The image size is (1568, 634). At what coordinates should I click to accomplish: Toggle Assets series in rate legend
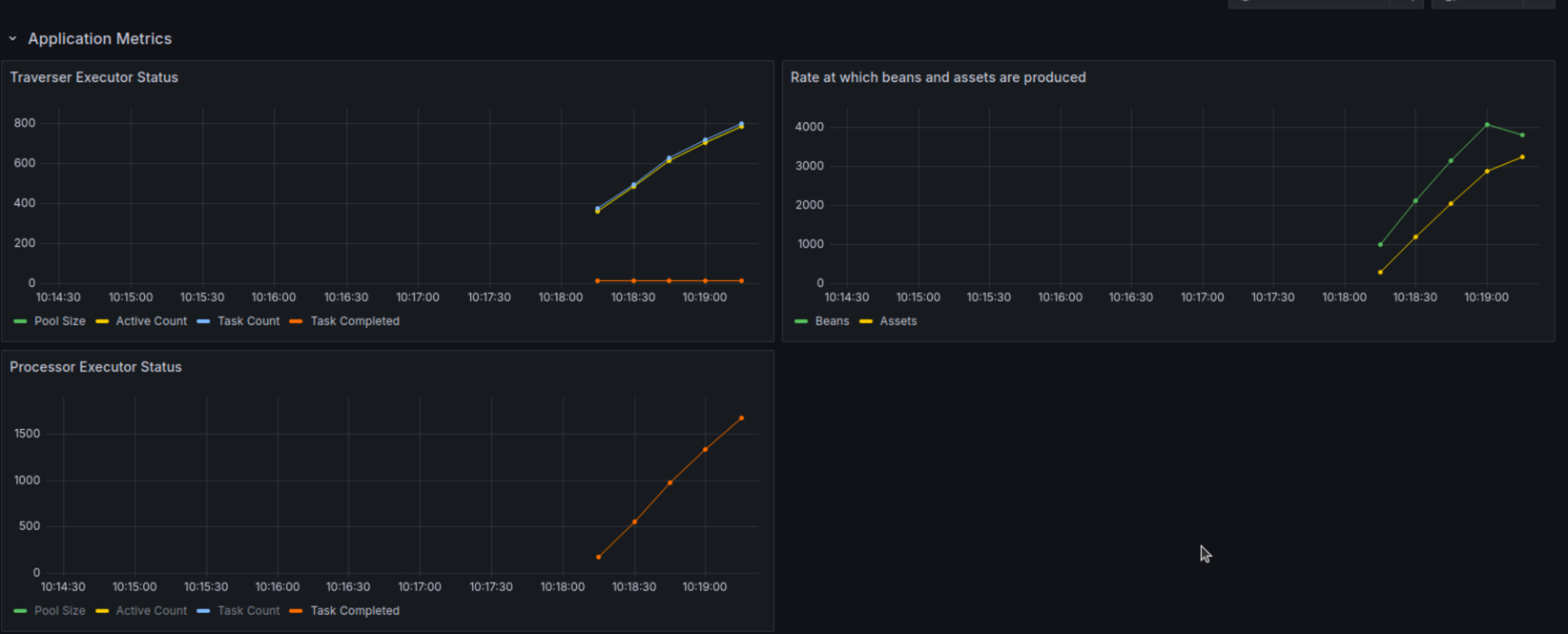point(898,321)
